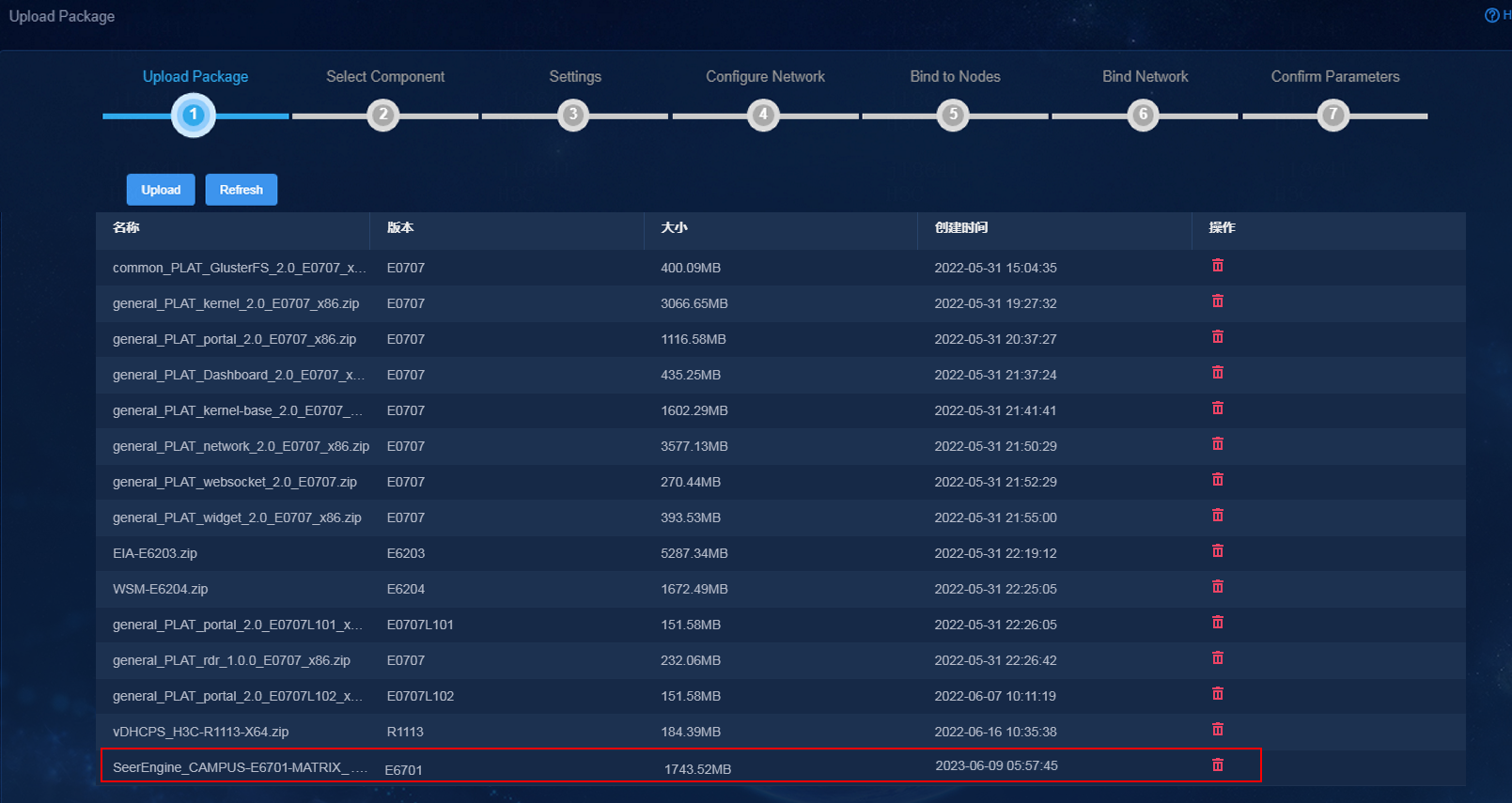Select general_PLAT_rdr_1.0.0_E0707_x86.zip name

[231, 660]
